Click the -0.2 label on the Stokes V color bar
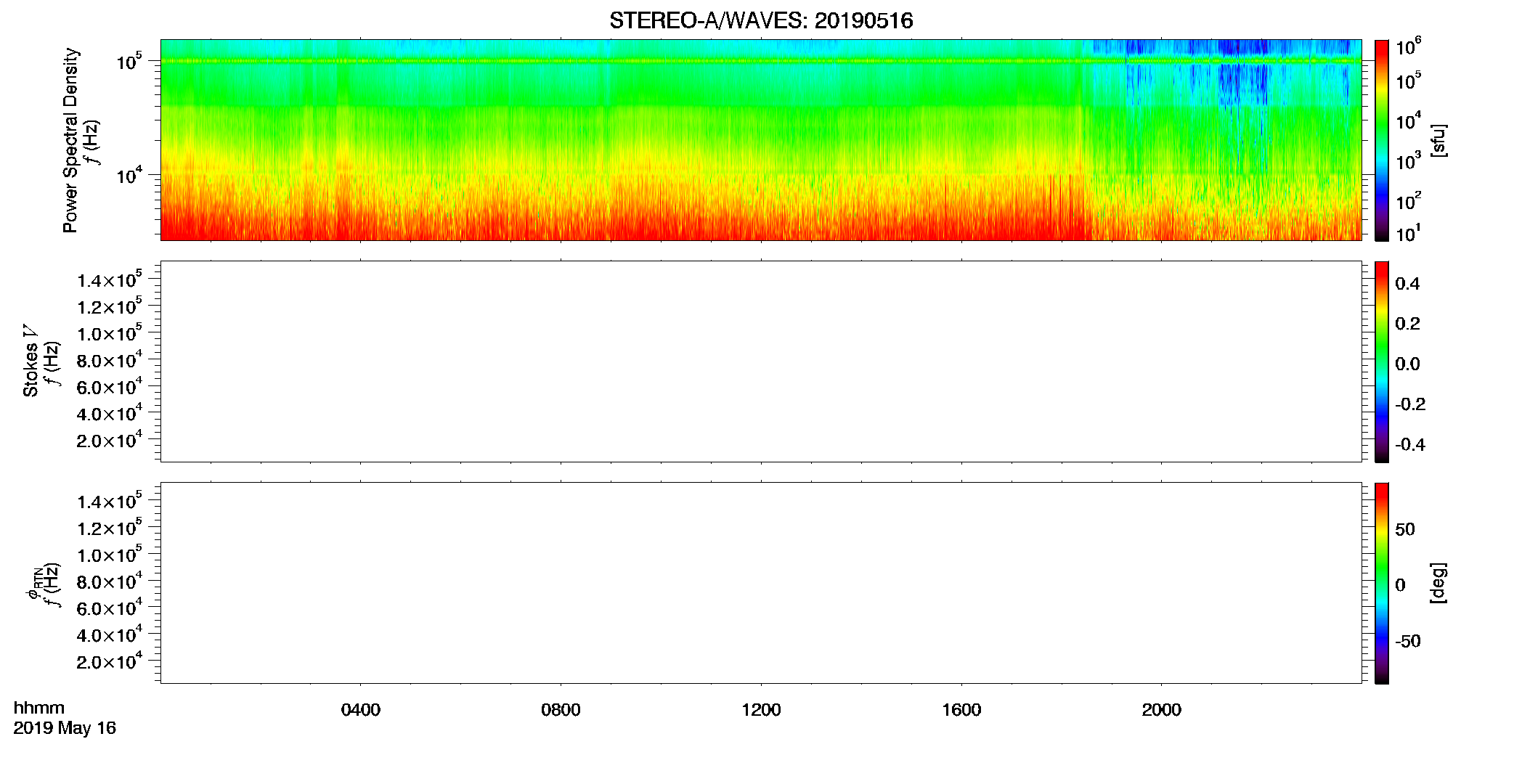 click(1410, 404)
